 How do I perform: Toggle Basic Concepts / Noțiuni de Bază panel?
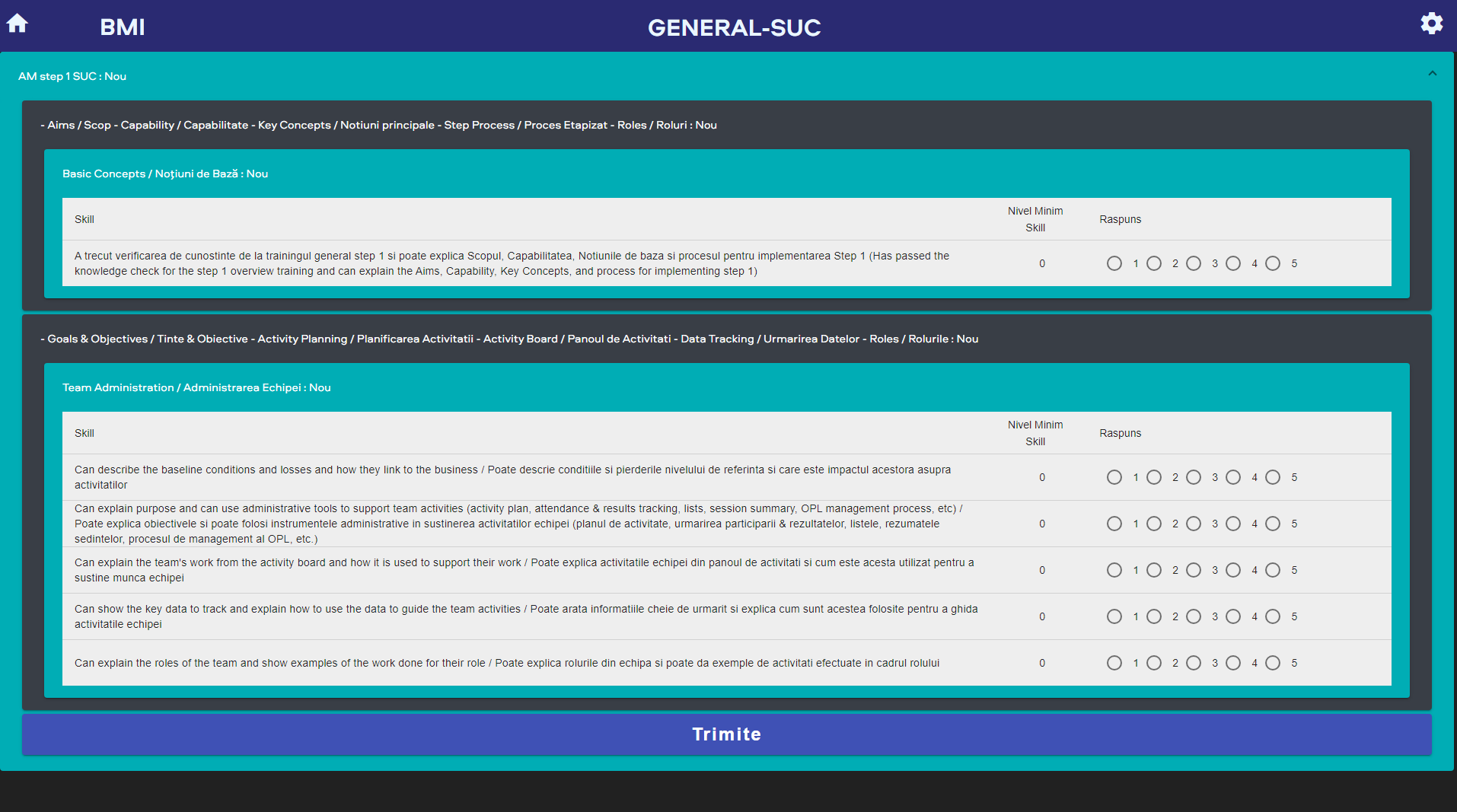tap(165, 174)
